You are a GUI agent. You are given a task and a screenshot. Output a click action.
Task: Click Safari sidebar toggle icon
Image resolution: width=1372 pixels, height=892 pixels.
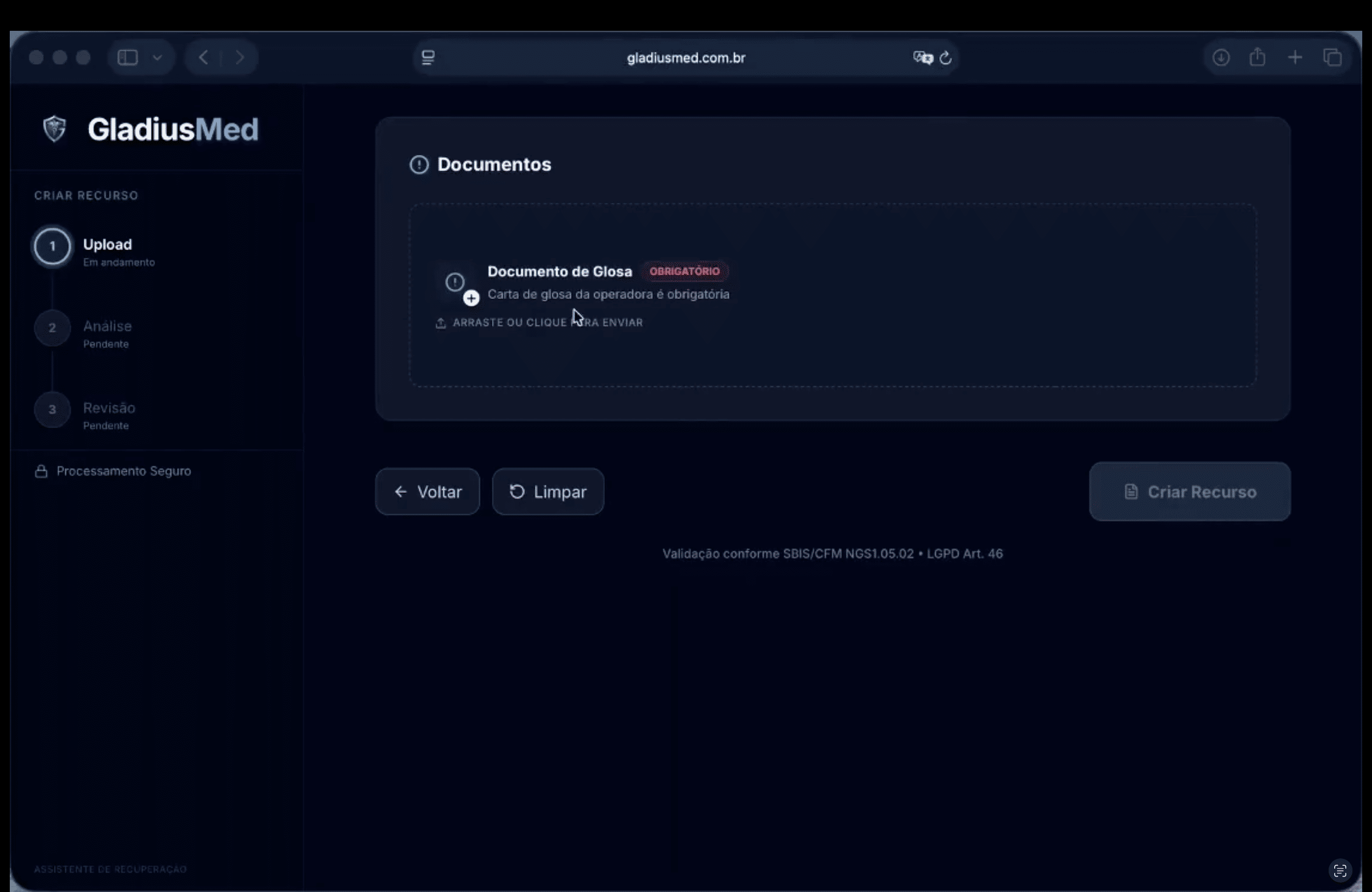(x=127, y=58)
